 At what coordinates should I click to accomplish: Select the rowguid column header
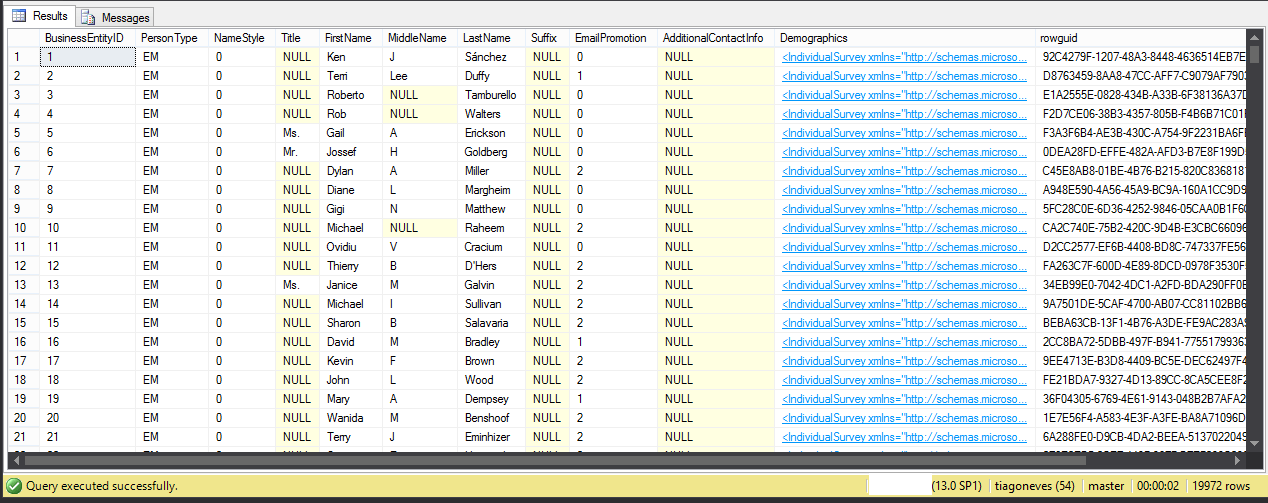pos(1141,38)
